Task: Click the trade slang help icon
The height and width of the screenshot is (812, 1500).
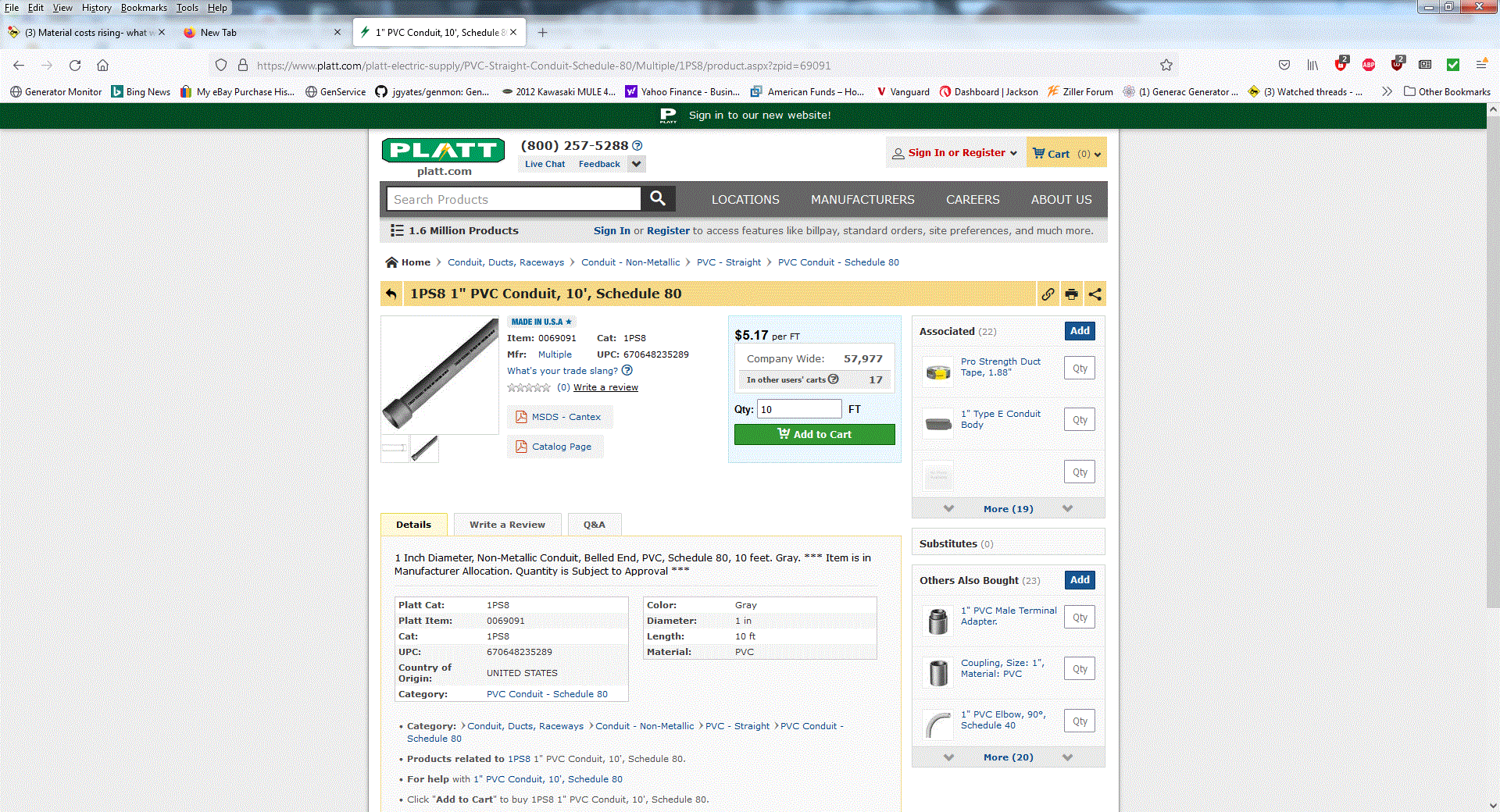Action: 627,370
